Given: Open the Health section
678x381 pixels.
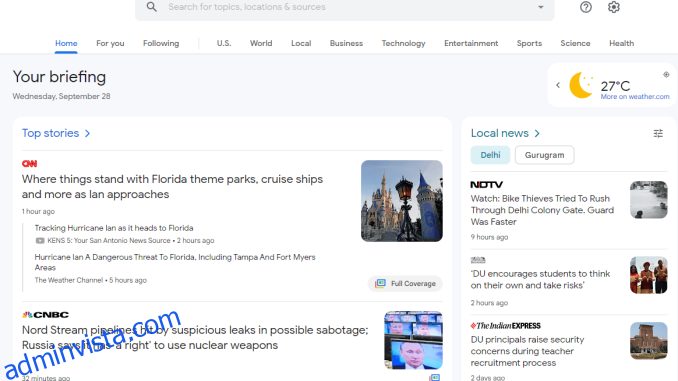Looking at the screenshot, I should pos(621,43).
